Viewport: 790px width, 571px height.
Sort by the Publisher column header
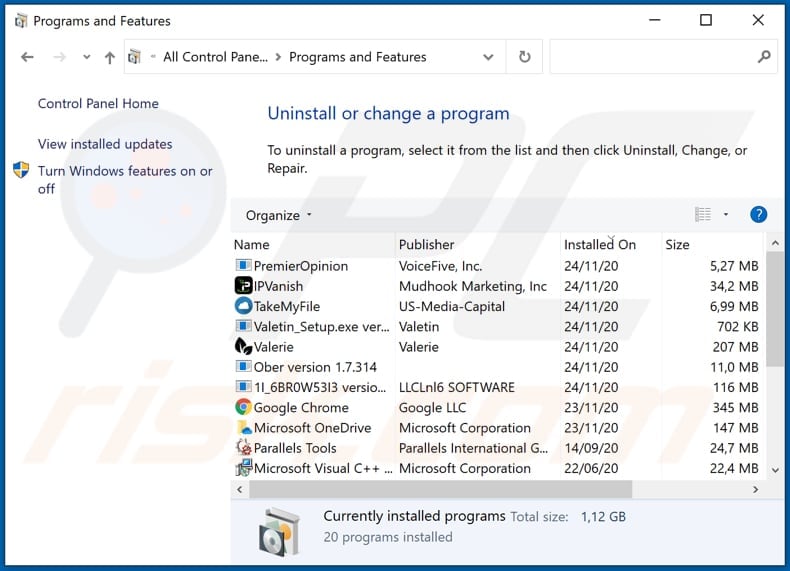[478, 244]
